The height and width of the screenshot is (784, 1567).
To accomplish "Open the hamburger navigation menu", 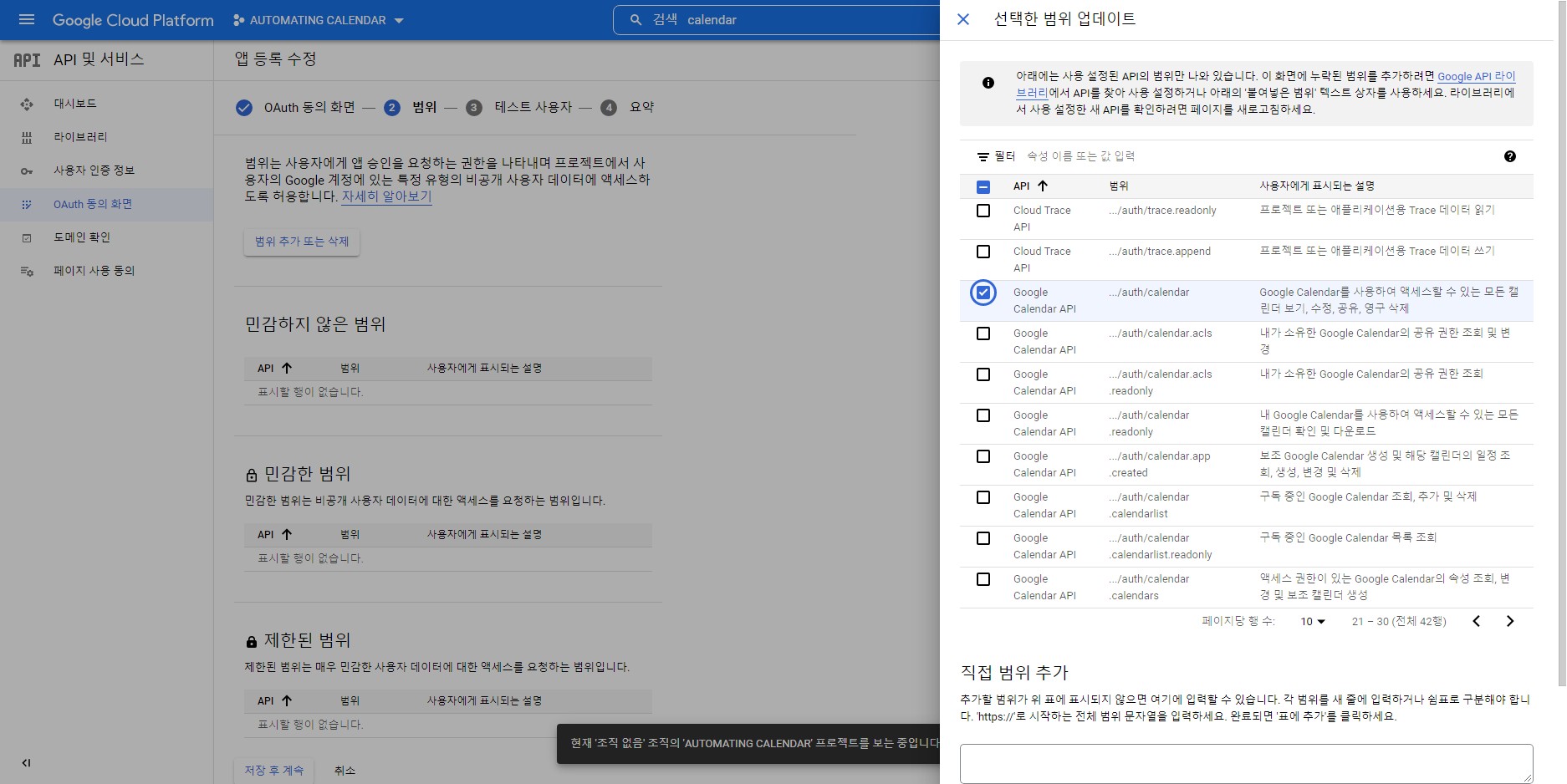I will click(27, 19).
